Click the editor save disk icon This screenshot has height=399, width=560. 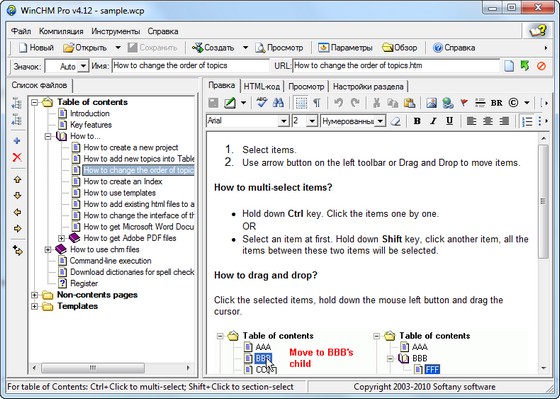point(213,103)
